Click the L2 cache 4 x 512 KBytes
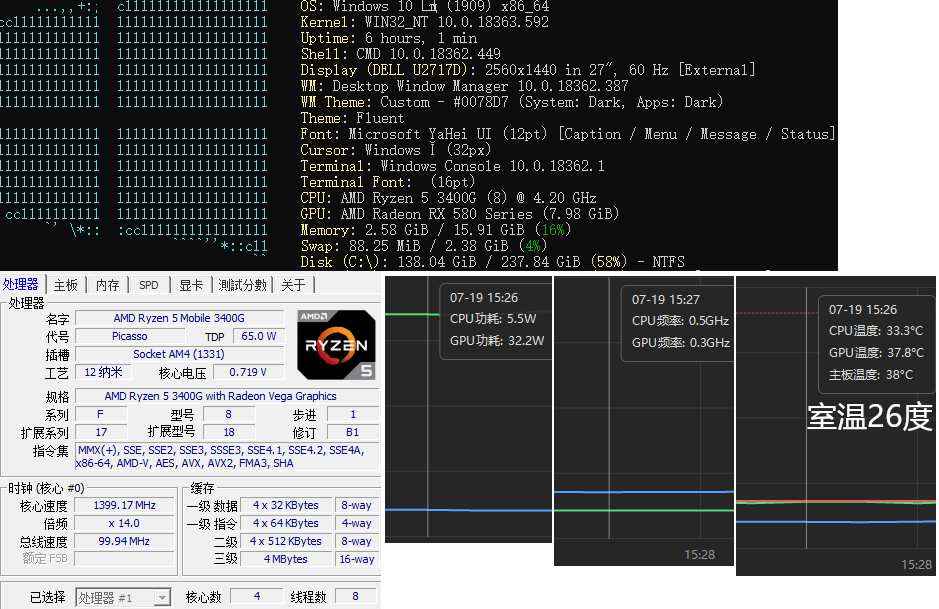 point(286,541)
